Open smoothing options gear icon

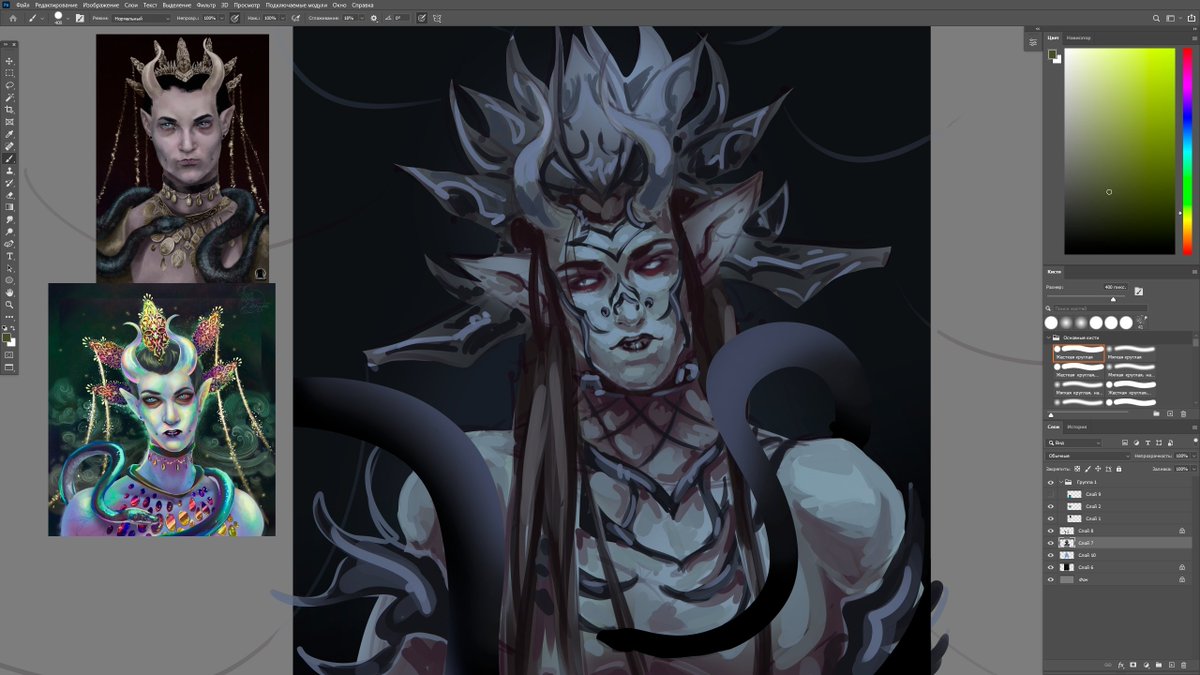(374, 18)
